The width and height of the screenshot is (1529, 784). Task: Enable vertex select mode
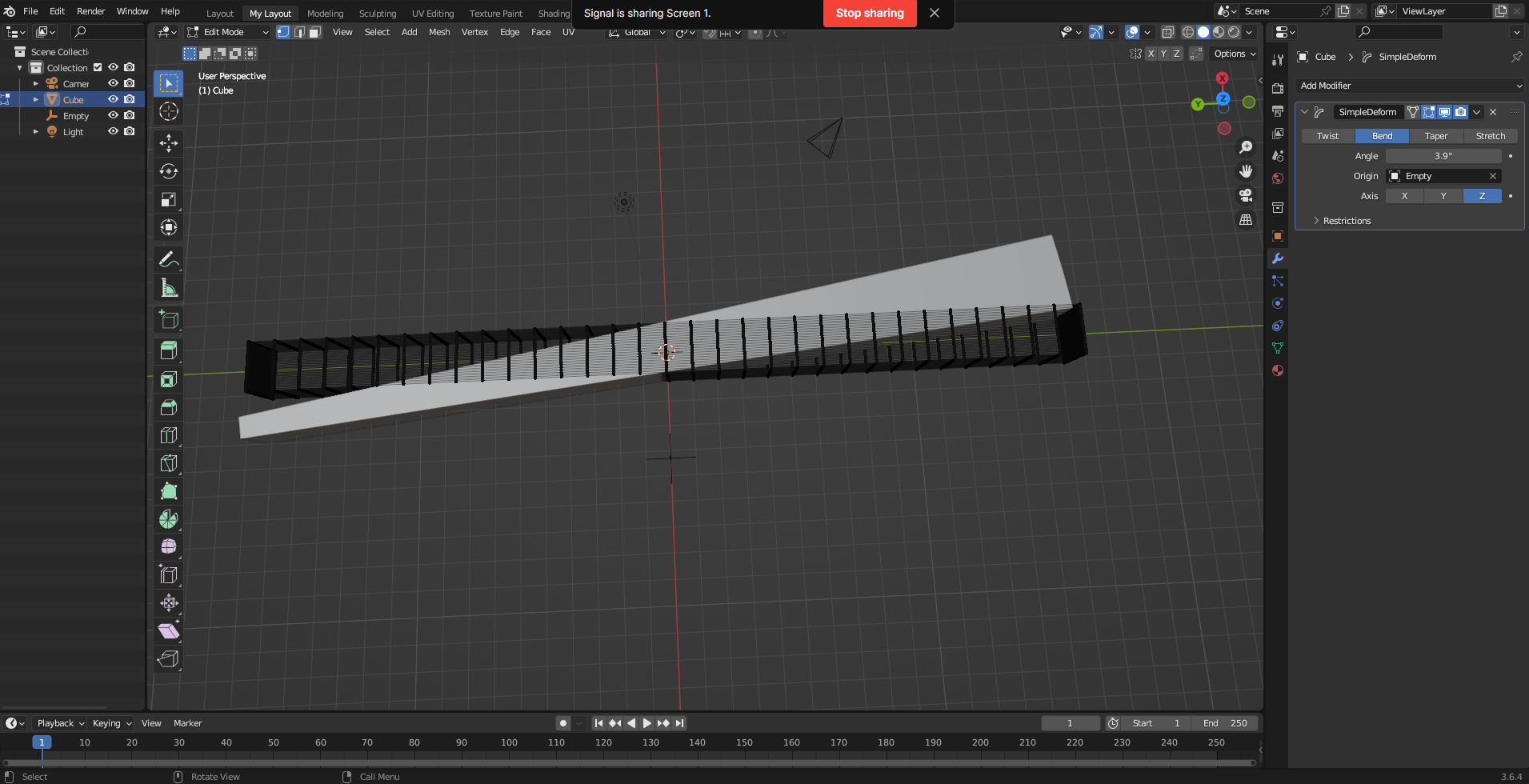(x=283, y=32)
